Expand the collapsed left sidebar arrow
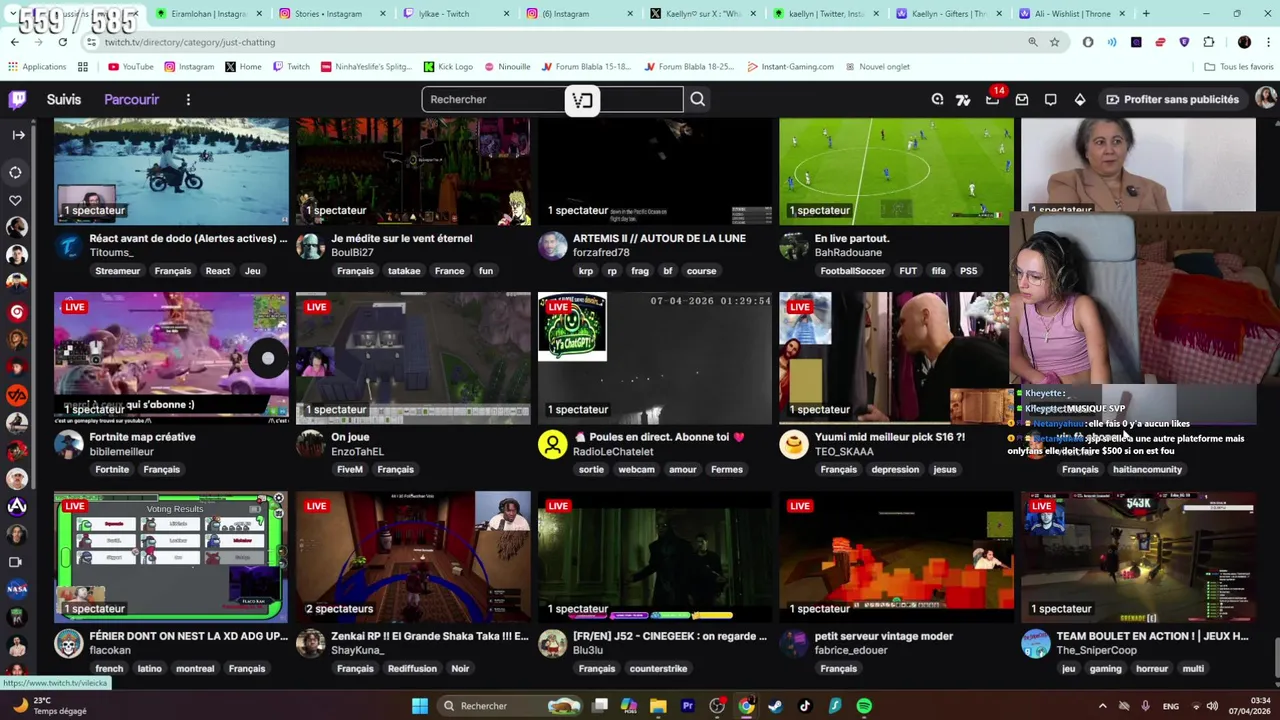Viewport: 1280px width, 720px height. click(17, 134)
